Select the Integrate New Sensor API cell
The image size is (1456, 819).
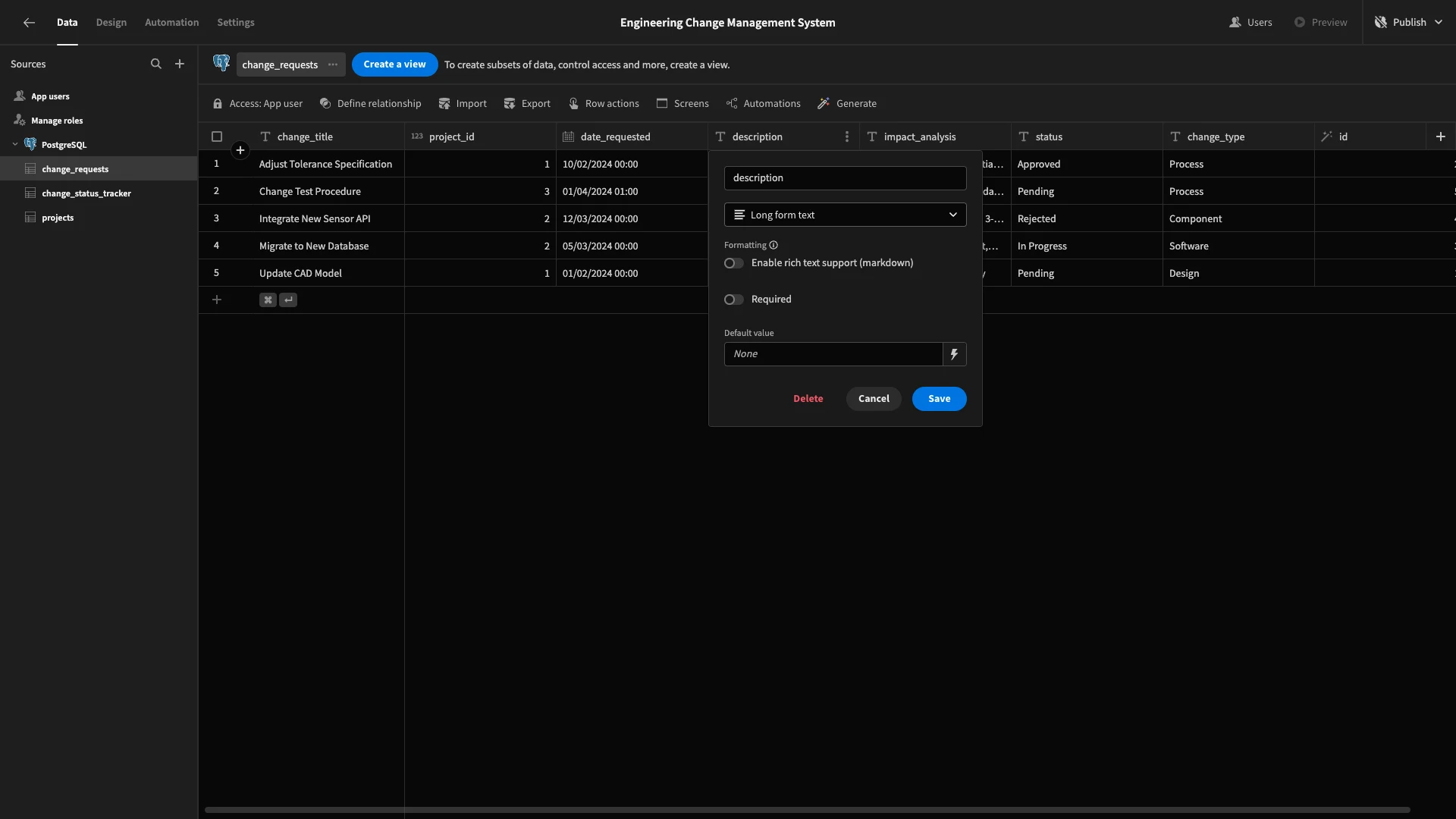click(x=328, y=219)
